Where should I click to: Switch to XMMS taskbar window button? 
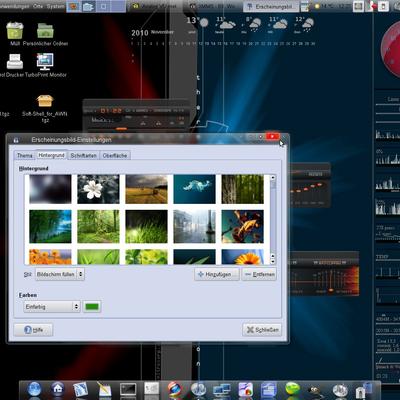[x=213, y=6]
